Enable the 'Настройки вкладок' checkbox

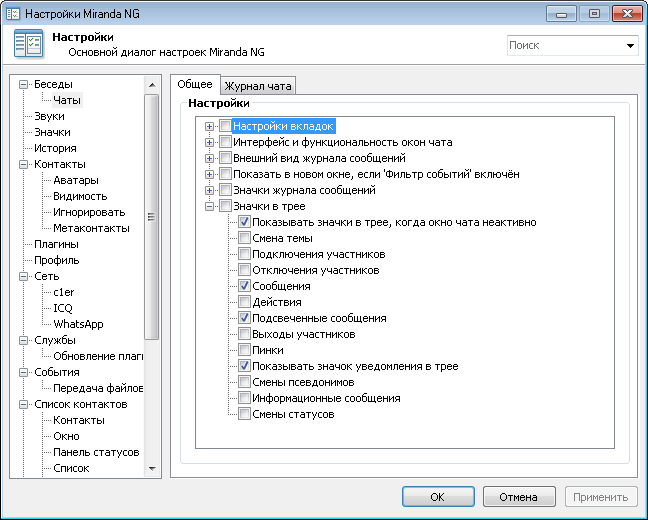225,126
